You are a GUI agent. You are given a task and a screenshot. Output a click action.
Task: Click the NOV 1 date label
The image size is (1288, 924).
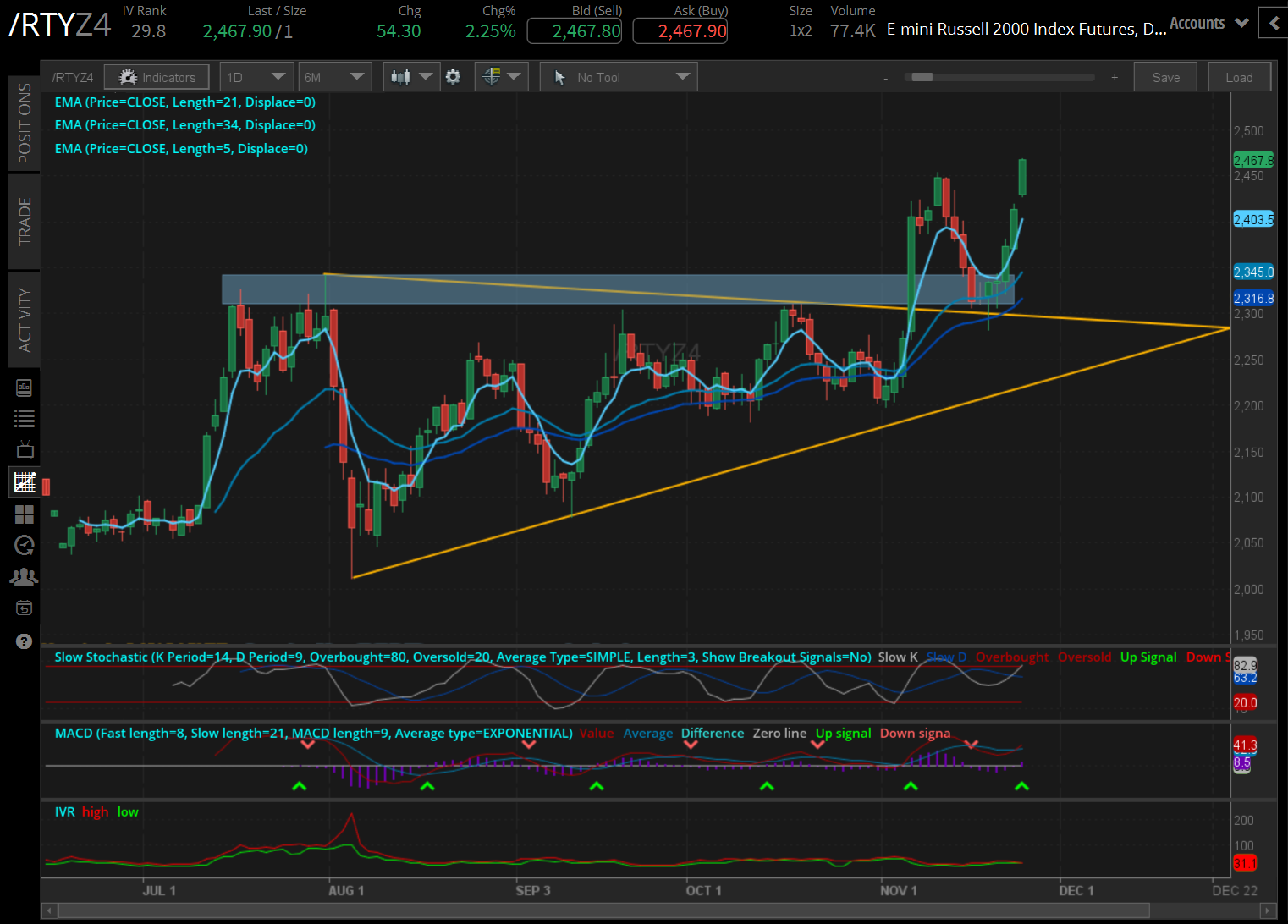tap(899, 890)
